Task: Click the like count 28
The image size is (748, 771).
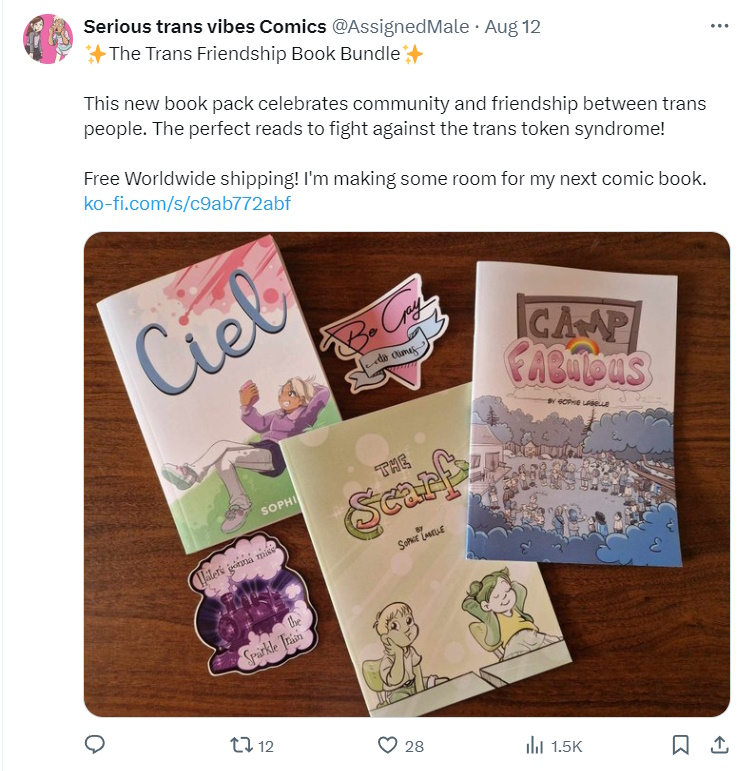Action: click(414, 746)
